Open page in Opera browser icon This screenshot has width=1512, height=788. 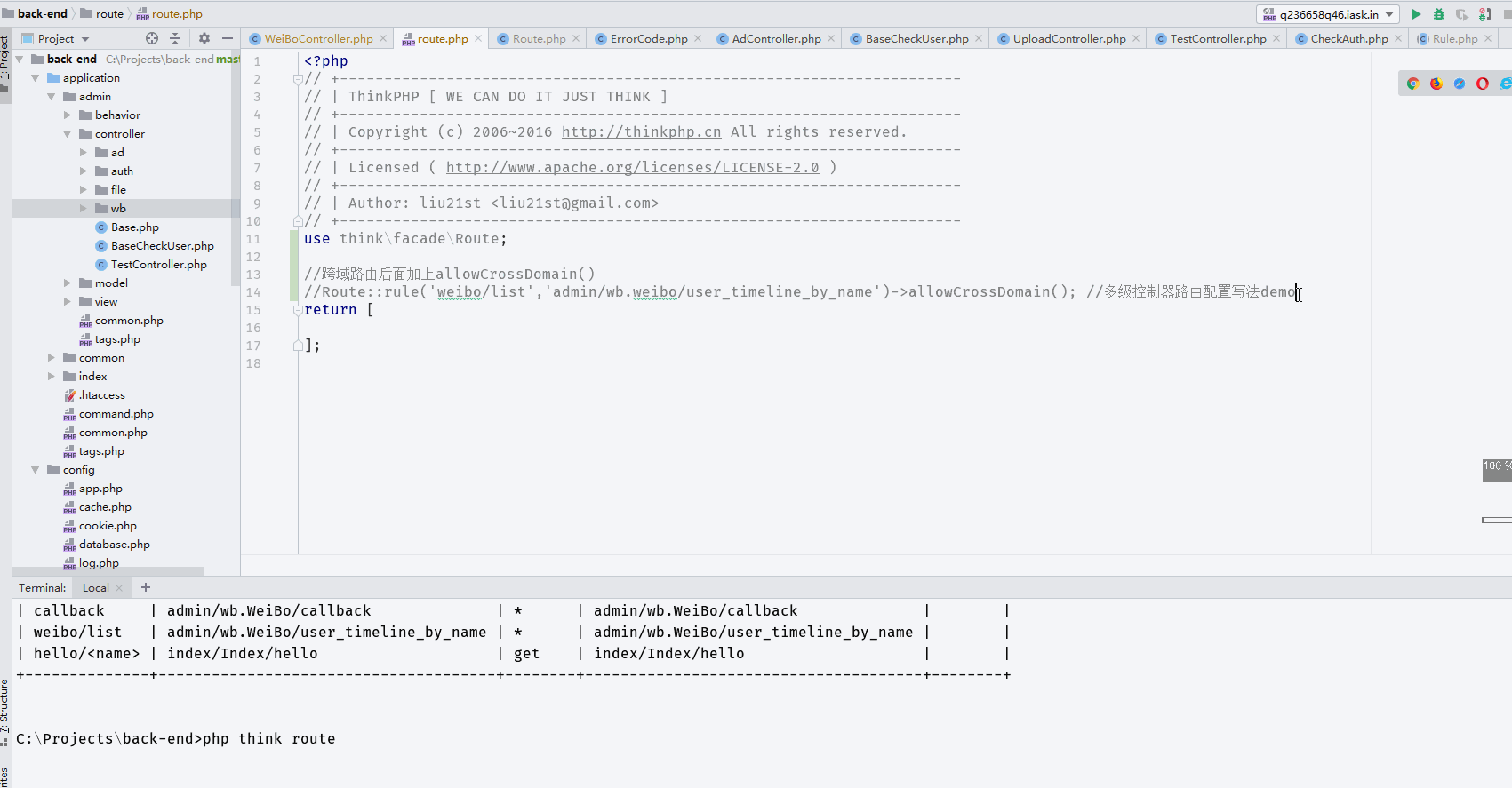(x=1482, y=84)
